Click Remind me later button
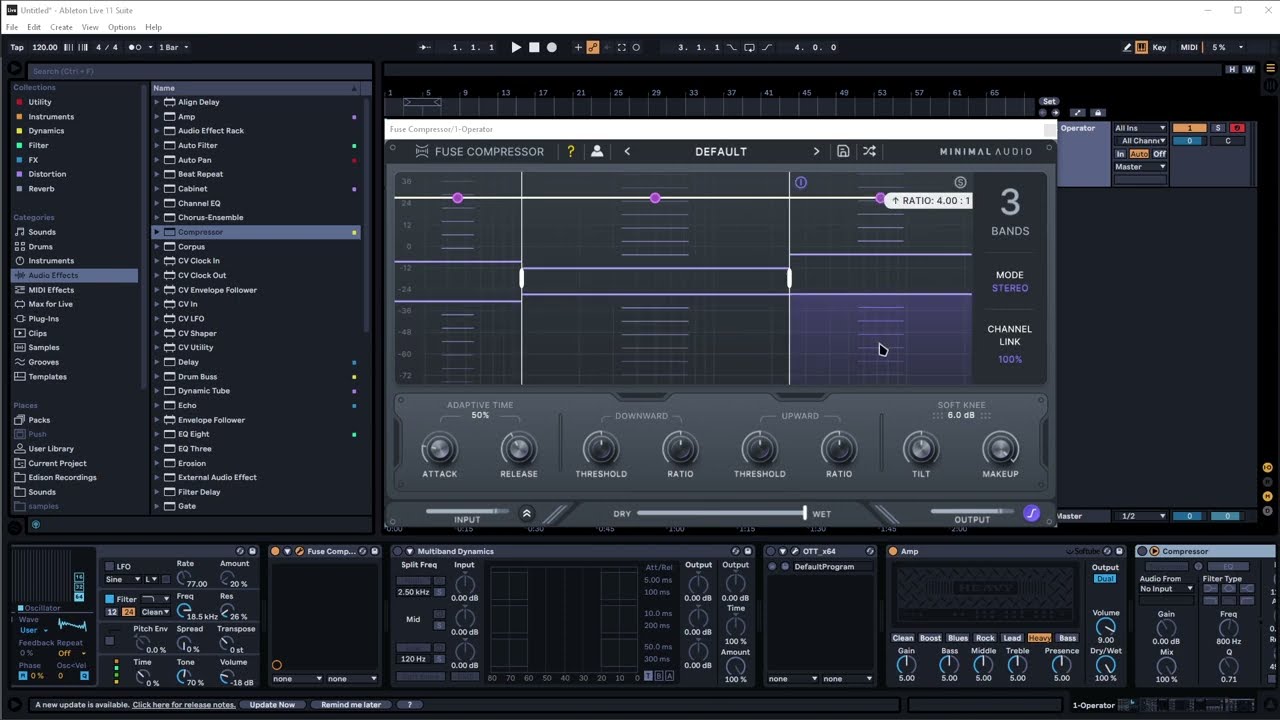 pos(351,705)
